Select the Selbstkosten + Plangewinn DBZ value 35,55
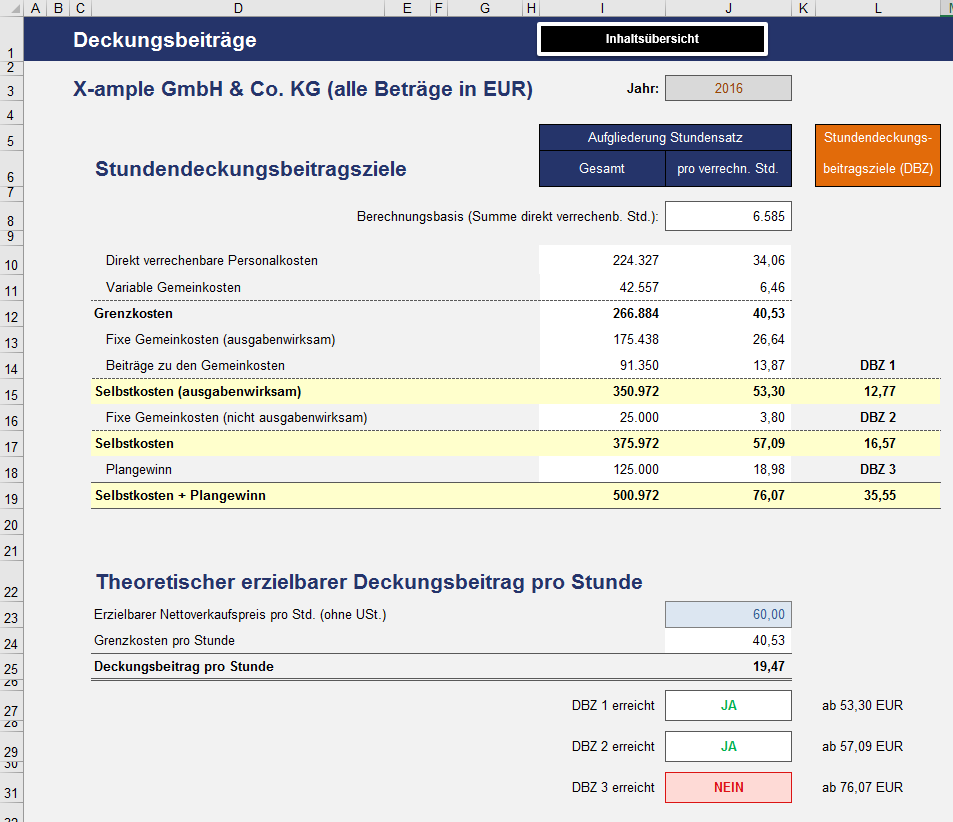 [877, 496]
